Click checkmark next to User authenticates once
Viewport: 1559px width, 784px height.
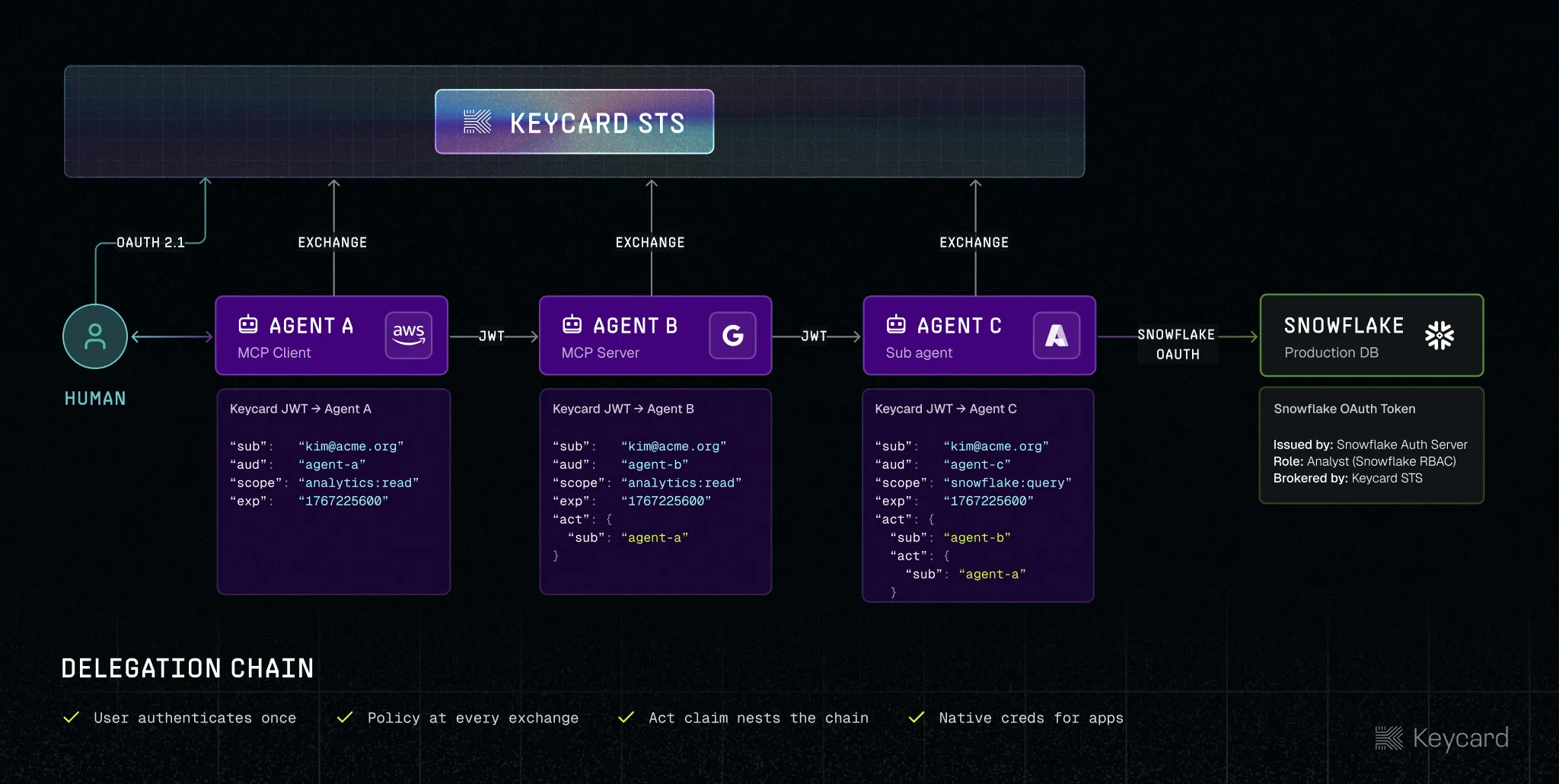click(72, 717)
